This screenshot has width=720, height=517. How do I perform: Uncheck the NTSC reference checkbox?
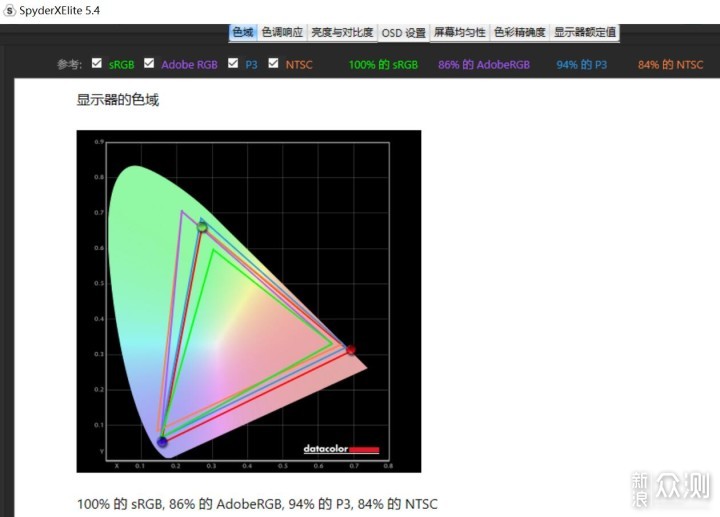(x=273, y=63)
